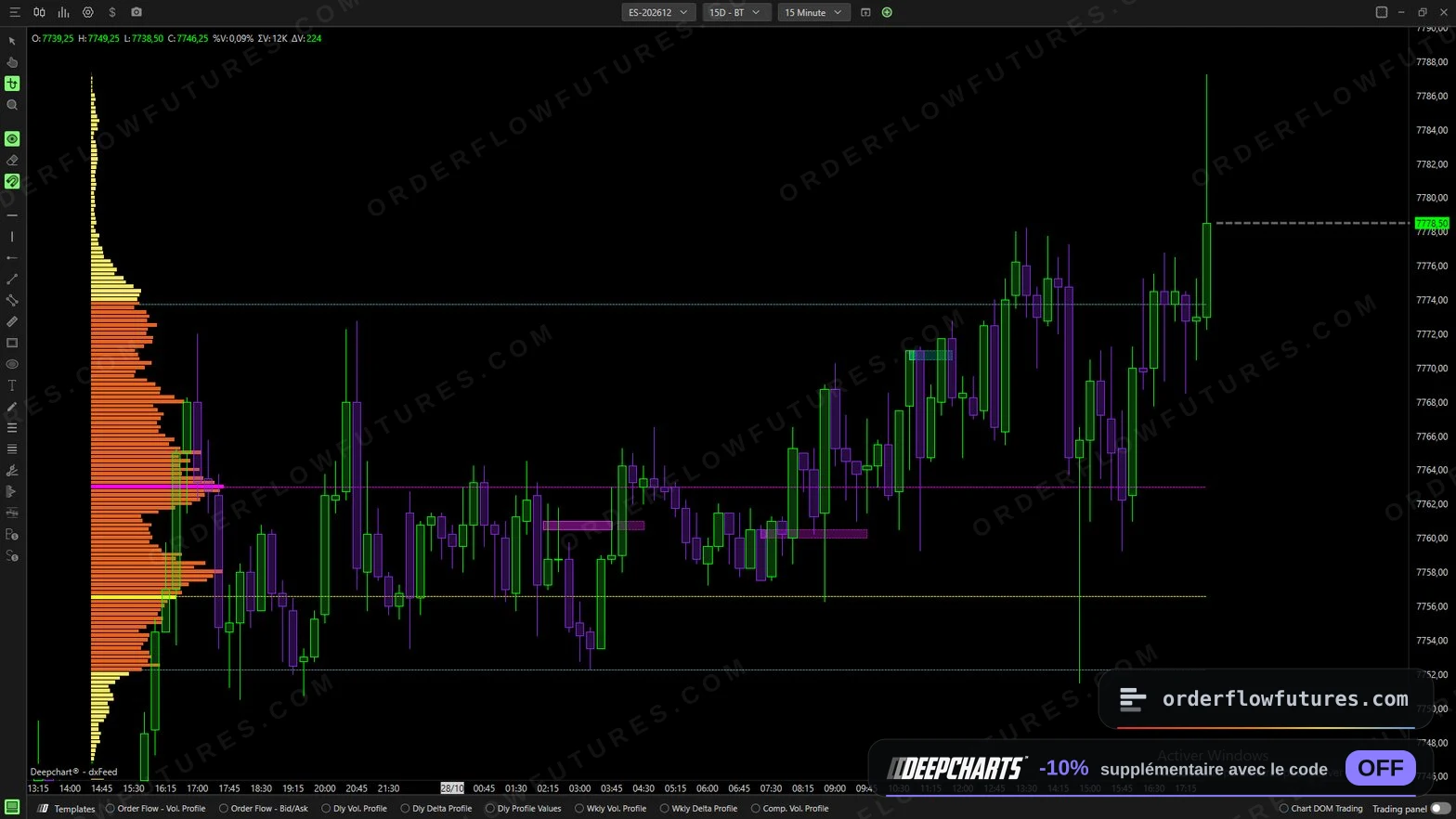Select the arrow cursor tool

(x=12, y=41)
